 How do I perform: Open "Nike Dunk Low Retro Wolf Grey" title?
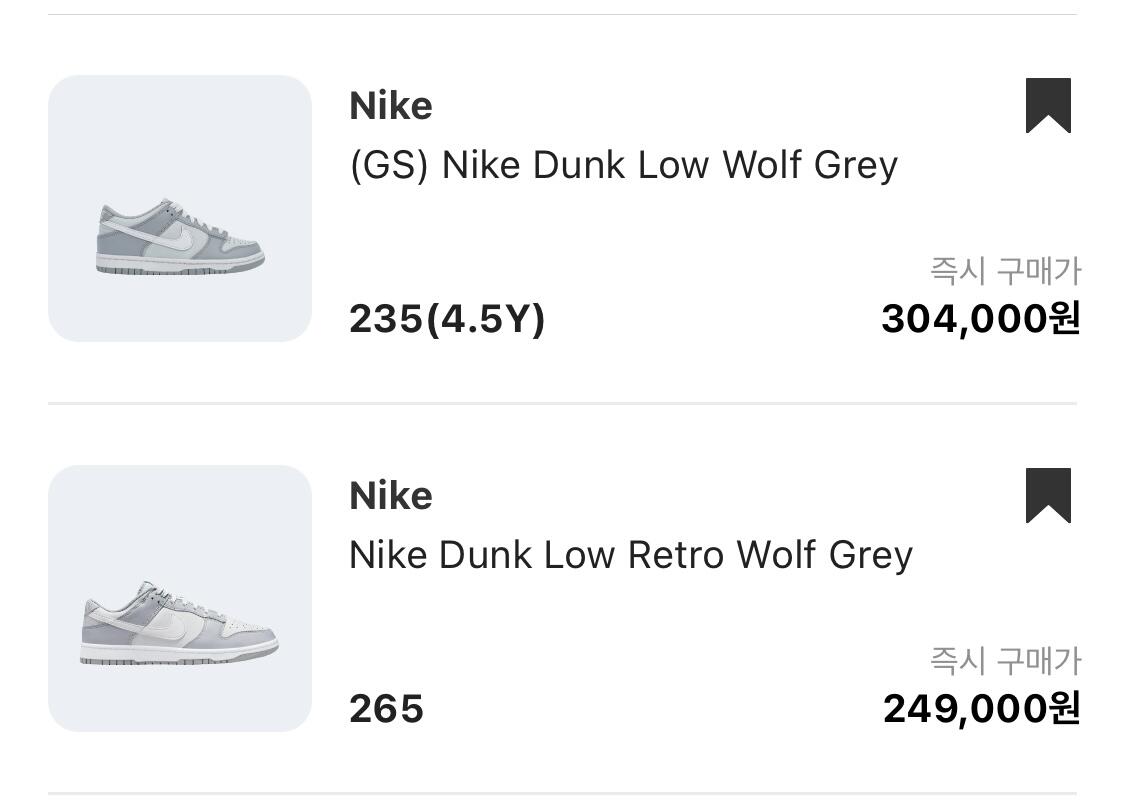[x=630, y=555]
